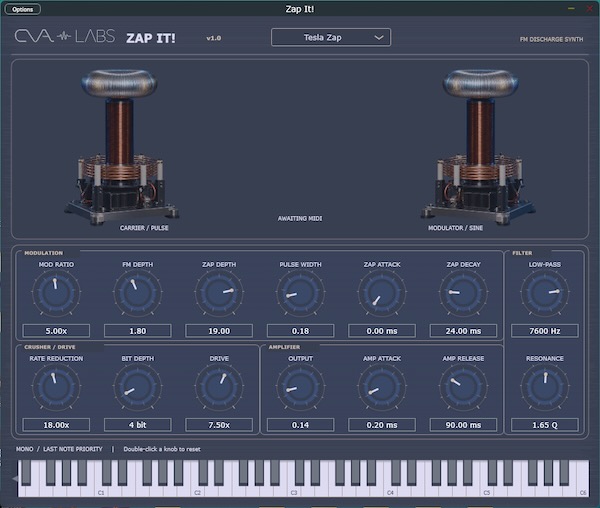Click the FM DISCHARGE SYNTH text
This screenshot has height=508, width=600.
(551, 39)
